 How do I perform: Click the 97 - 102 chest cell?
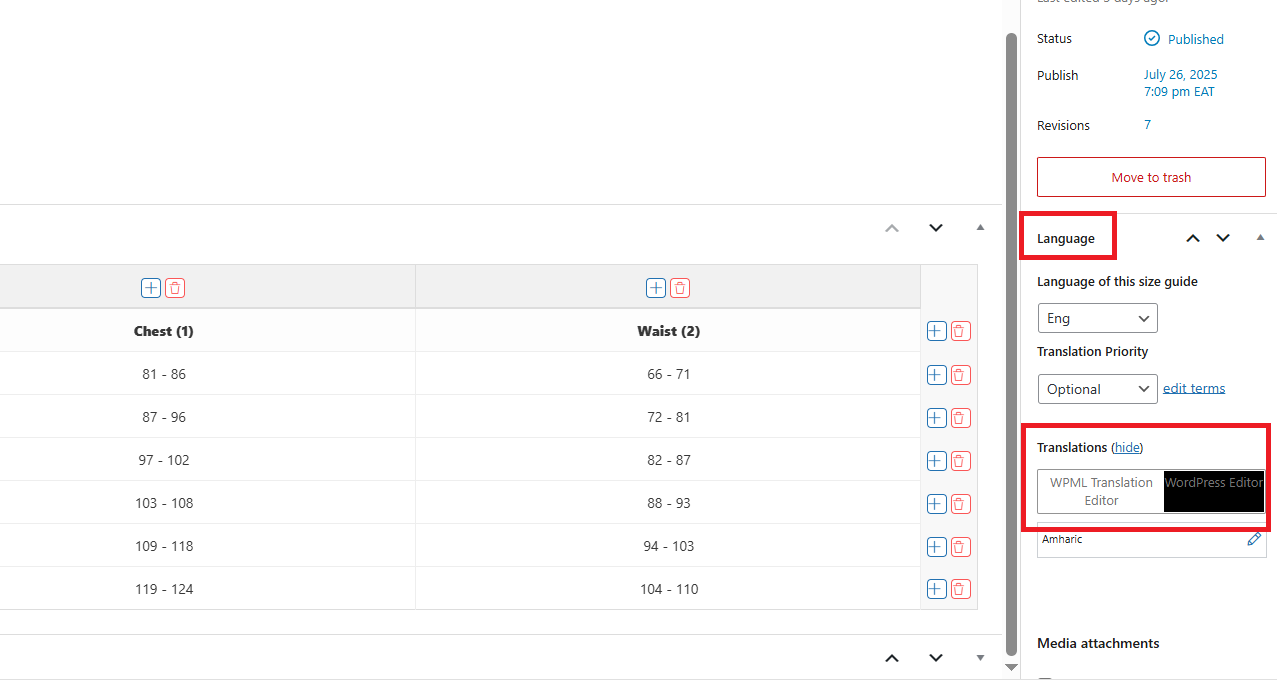[164, 460]
